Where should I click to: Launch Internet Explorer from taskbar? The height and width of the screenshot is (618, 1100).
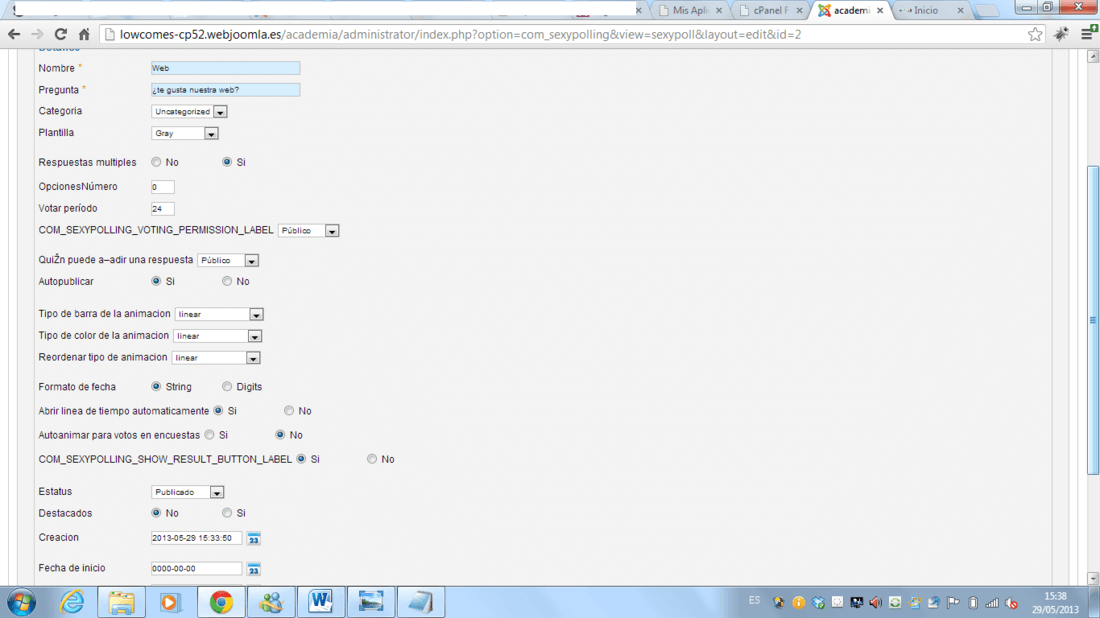[x=72, y=603]
